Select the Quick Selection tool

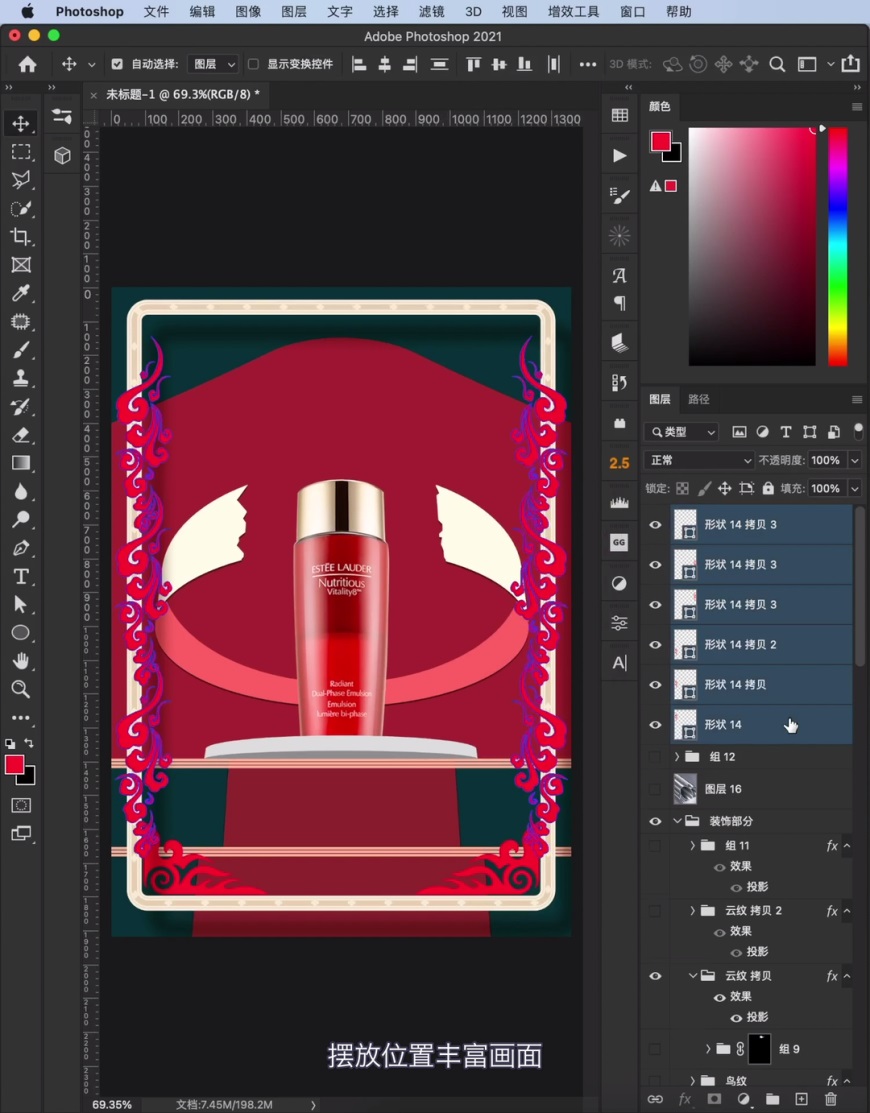tap(21, 208)
